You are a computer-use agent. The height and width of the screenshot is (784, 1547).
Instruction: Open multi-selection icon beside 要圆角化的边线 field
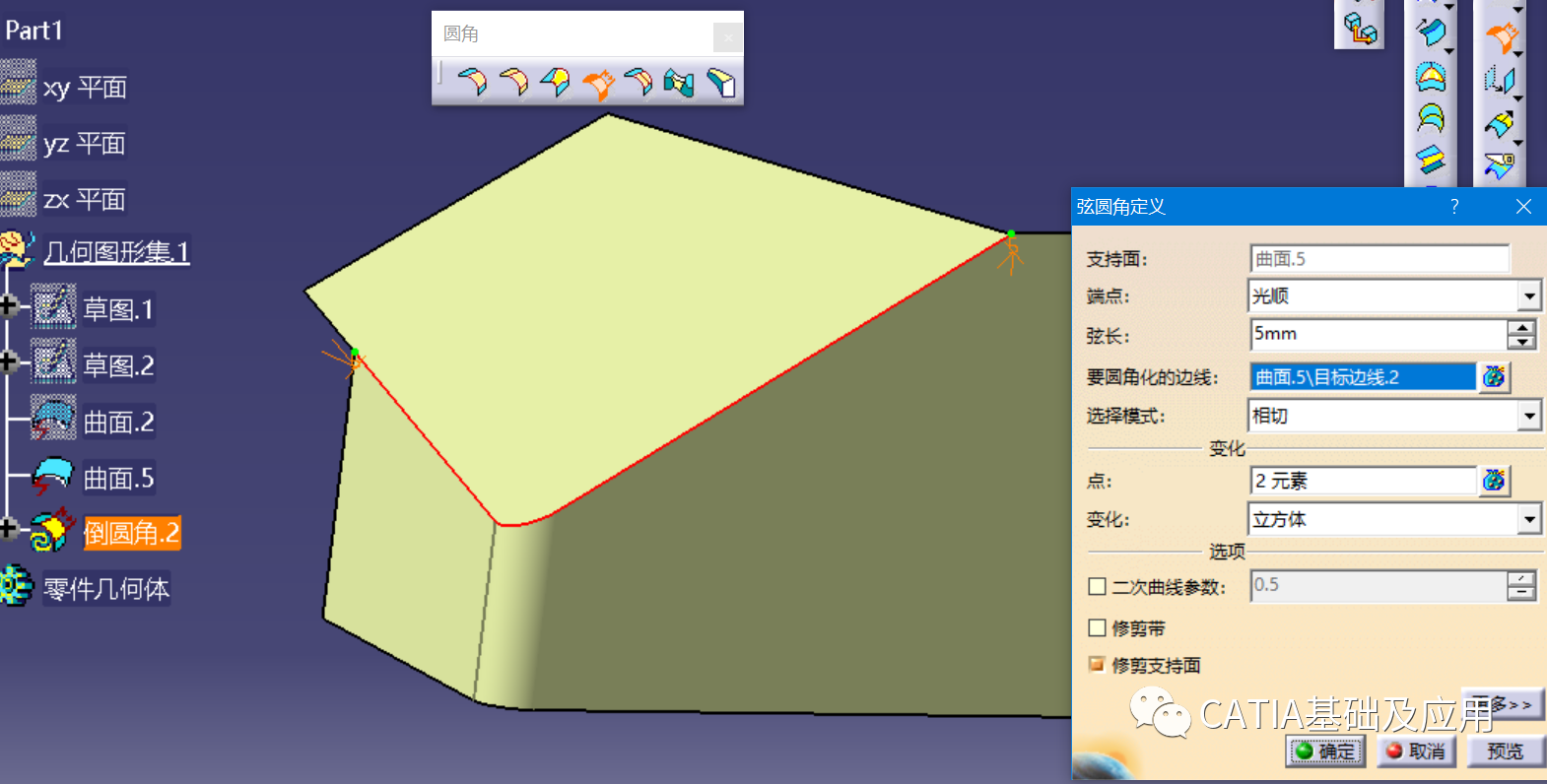coord(1495,376)
